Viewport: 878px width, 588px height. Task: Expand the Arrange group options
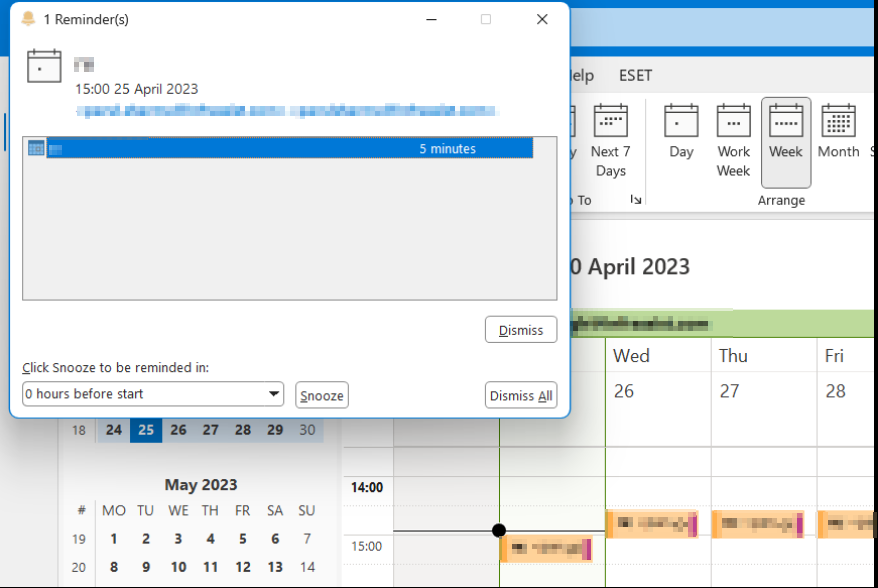click(x=781, y=200)
